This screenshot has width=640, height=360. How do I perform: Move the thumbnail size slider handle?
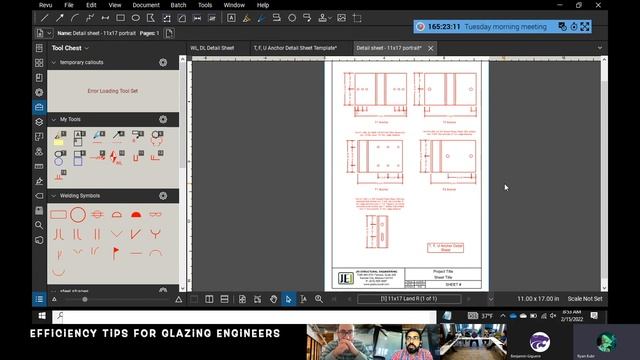(x=85, y=299)
